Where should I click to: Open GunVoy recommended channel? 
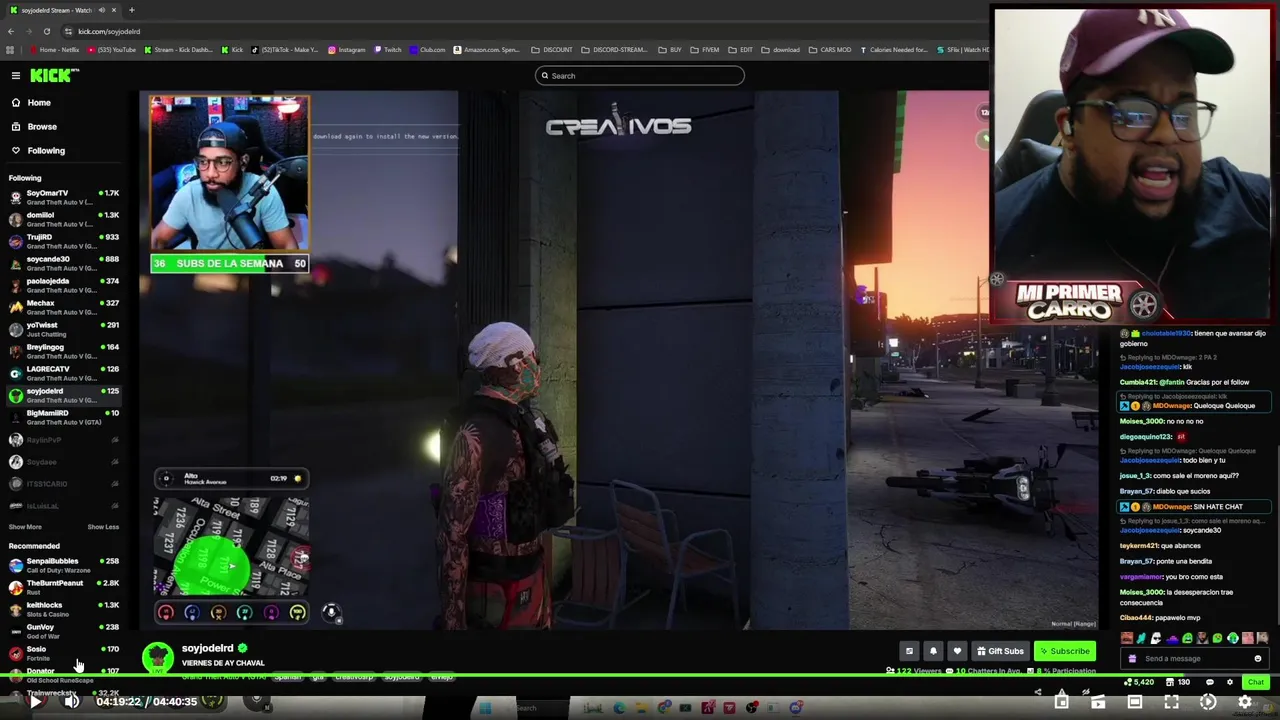[63, 631]
